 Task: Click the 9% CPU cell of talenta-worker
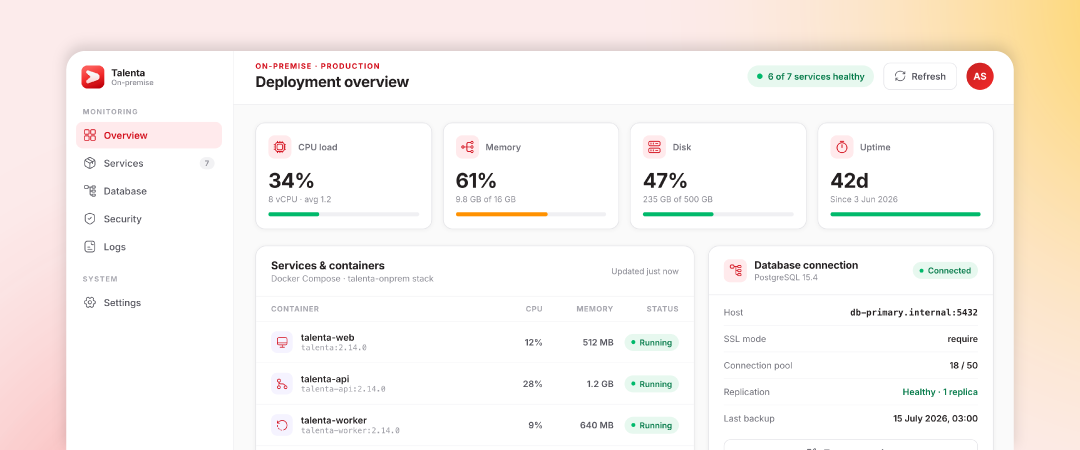click(x=535, y=425)
